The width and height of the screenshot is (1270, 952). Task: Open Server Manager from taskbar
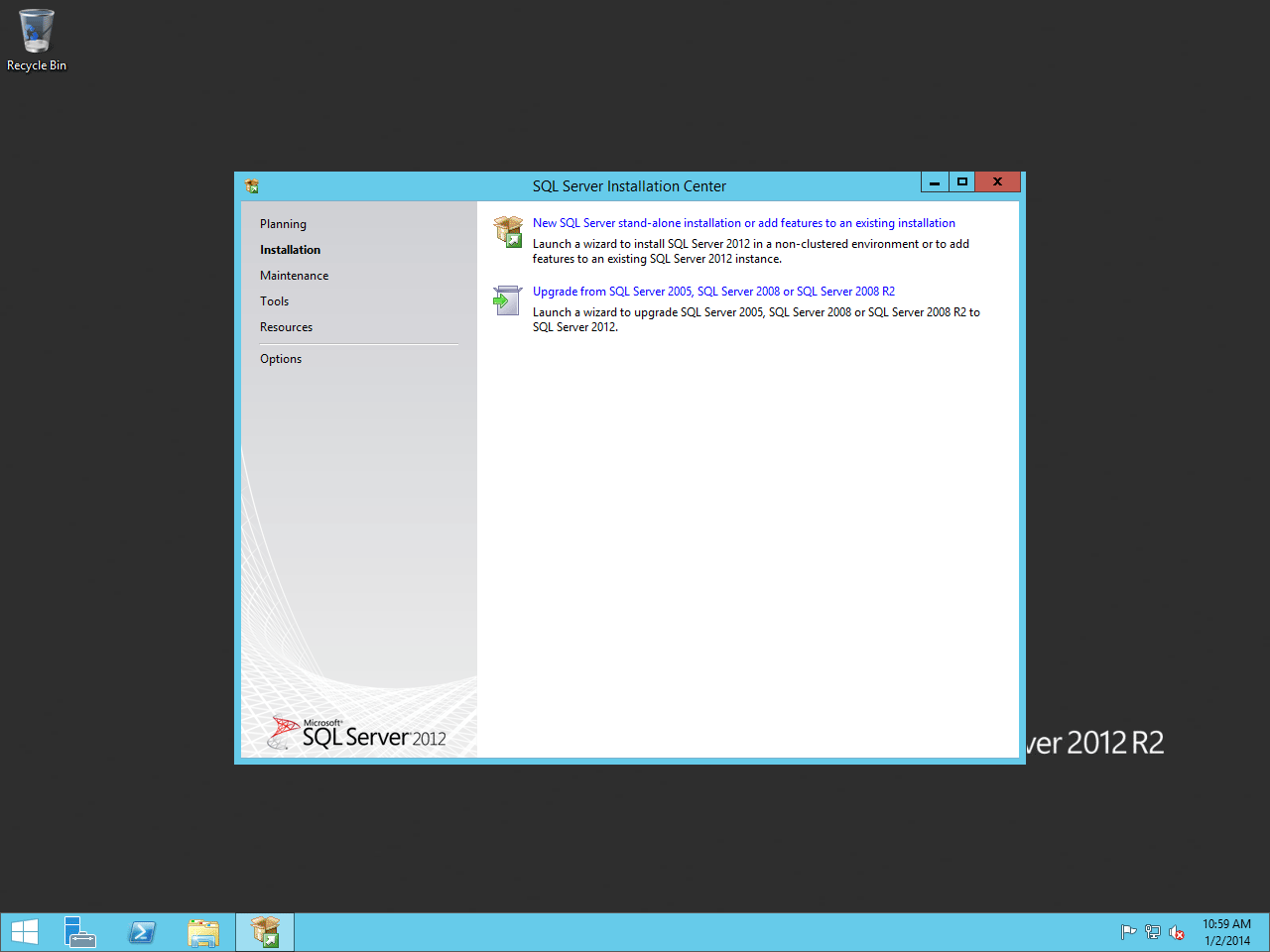click(80, 932)
